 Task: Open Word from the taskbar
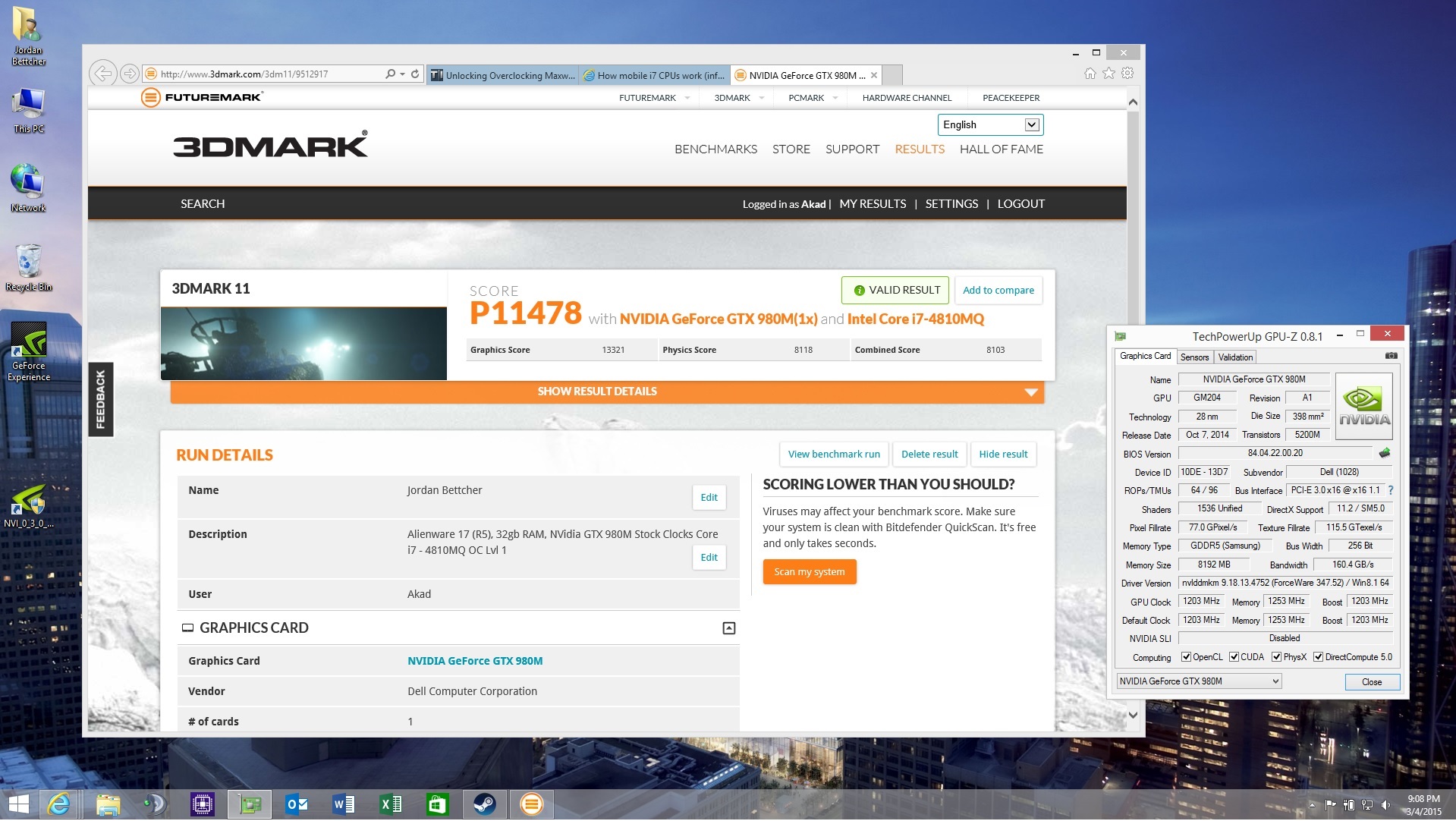click(x=343, y=804)
